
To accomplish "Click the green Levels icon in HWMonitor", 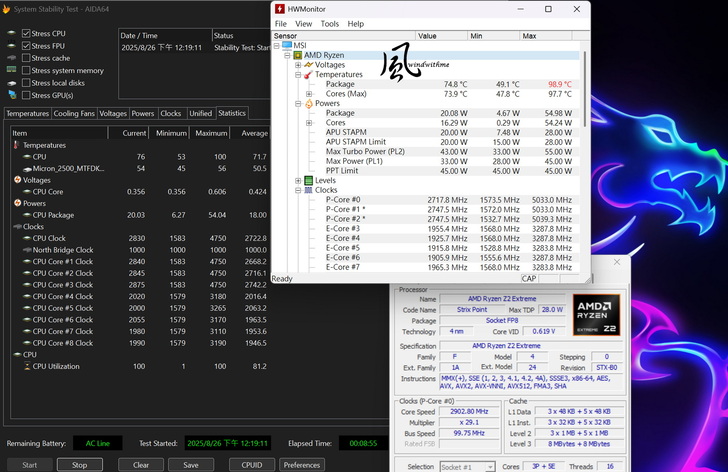I will pos(309,180).
